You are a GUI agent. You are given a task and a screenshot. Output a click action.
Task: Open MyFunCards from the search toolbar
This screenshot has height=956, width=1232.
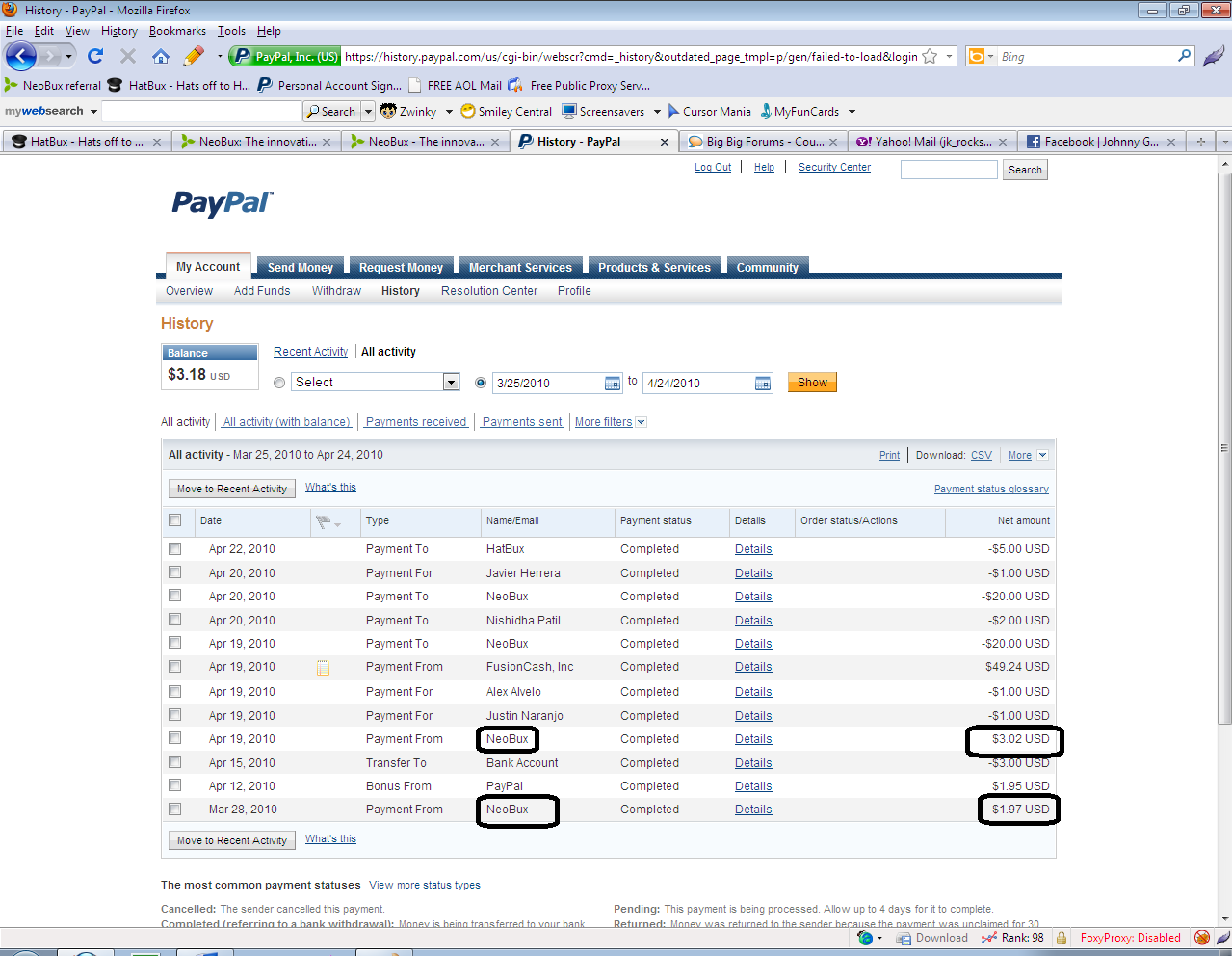768,111
